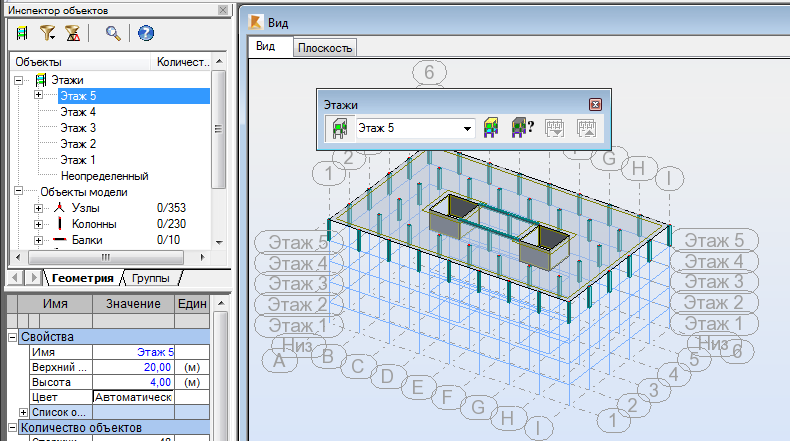Switch to the Вид tab
The height and width of the screenshot is (441, 790).
pos(271,46)
